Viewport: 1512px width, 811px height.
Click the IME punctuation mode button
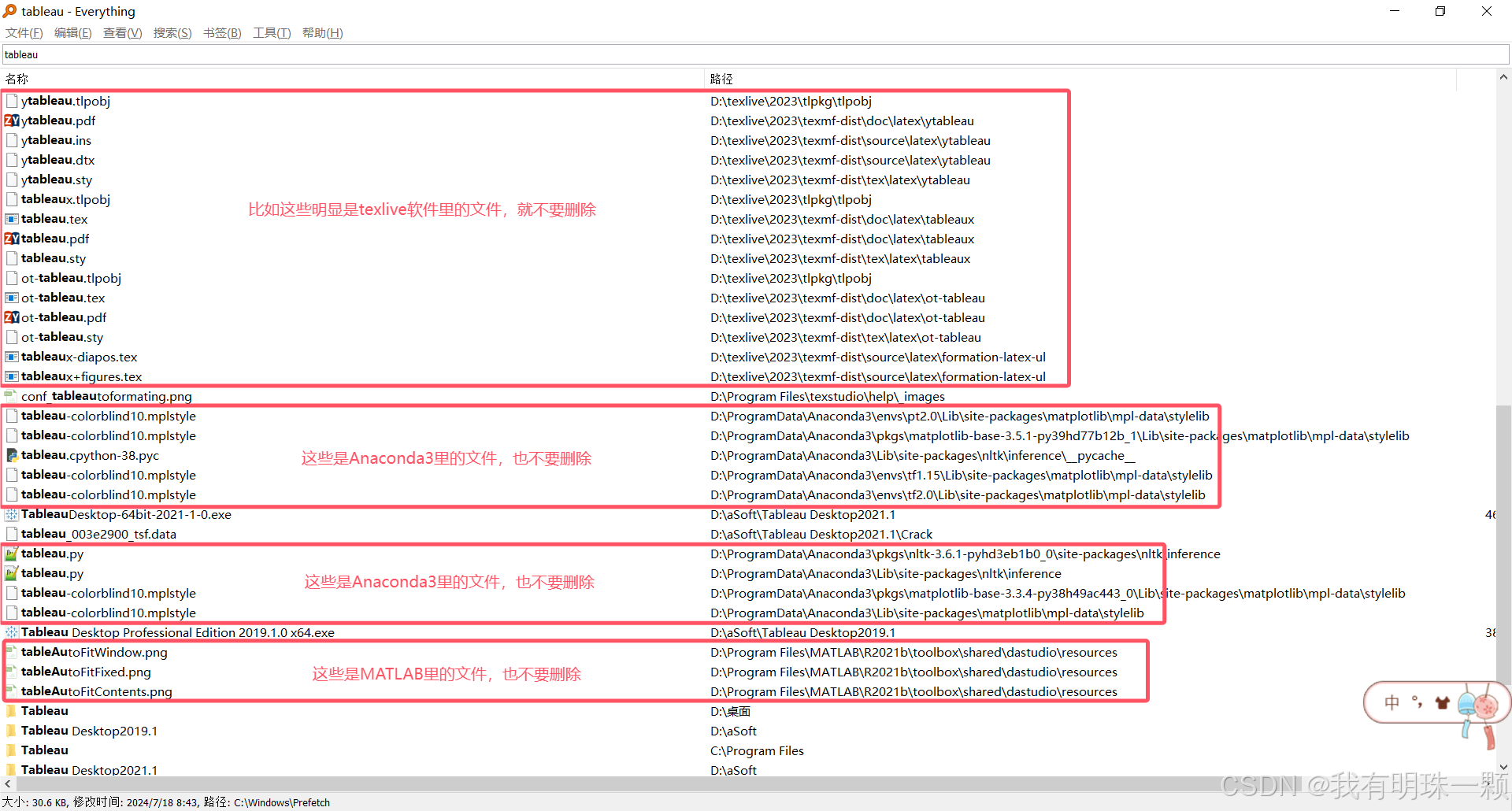click(1417, 702)
